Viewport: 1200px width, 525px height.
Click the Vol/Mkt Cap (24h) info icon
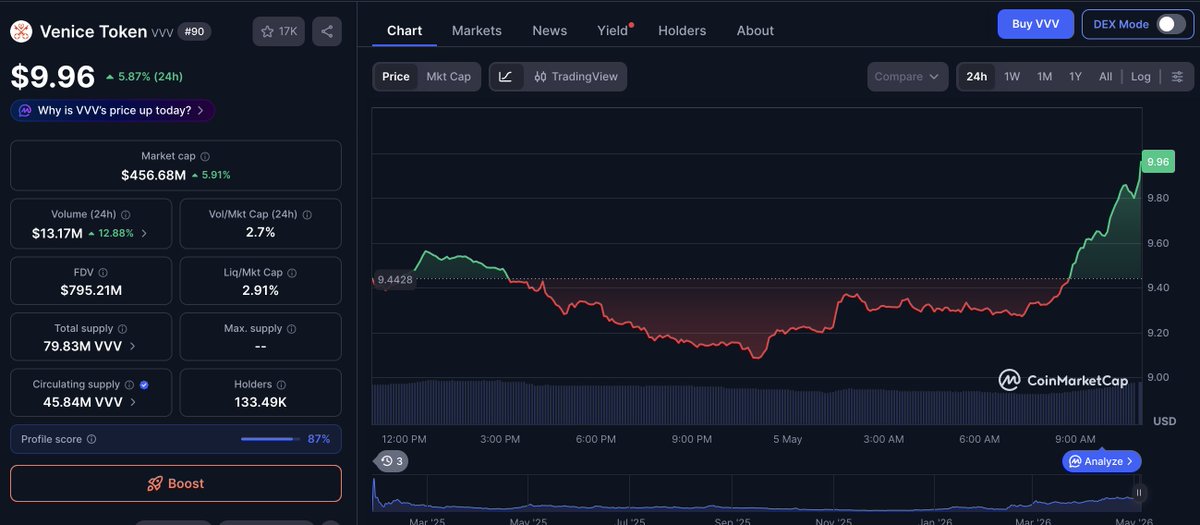307,215
